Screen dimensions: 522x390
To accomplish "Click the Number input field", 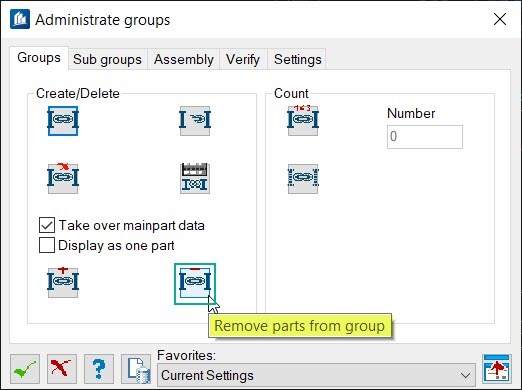I will (425, 137).
